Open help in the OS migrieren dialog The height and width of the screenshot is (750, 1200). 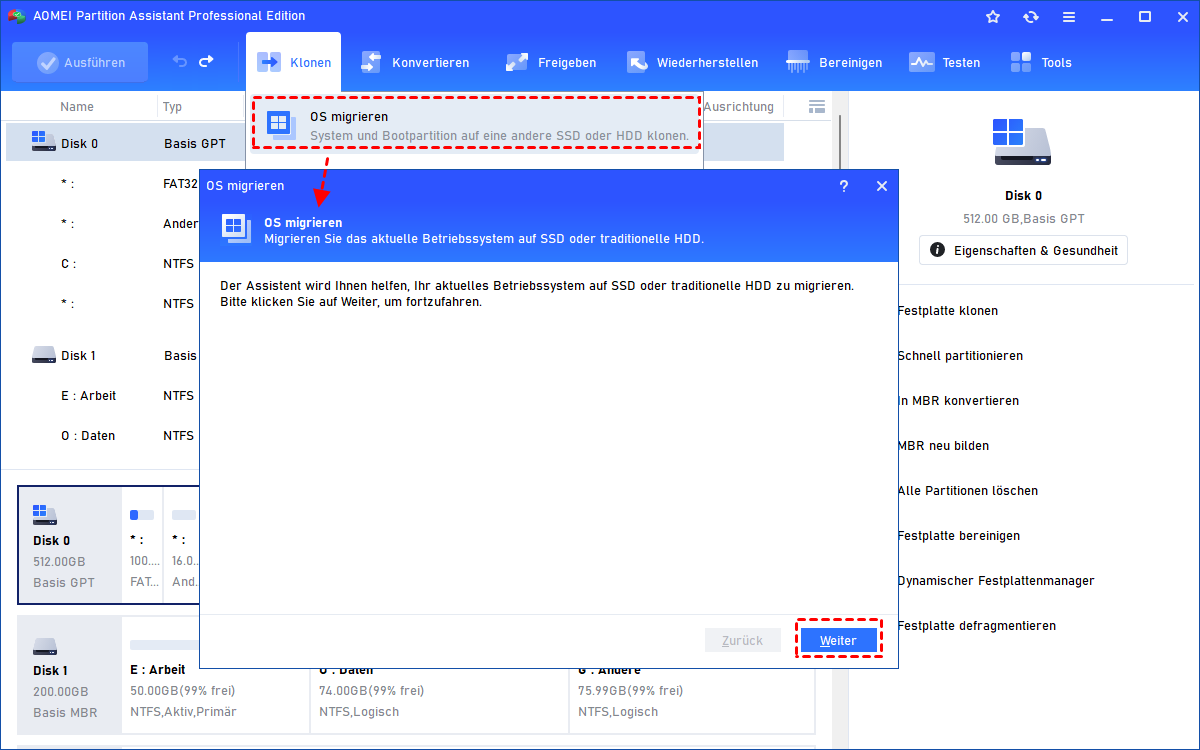coord(844,186)
